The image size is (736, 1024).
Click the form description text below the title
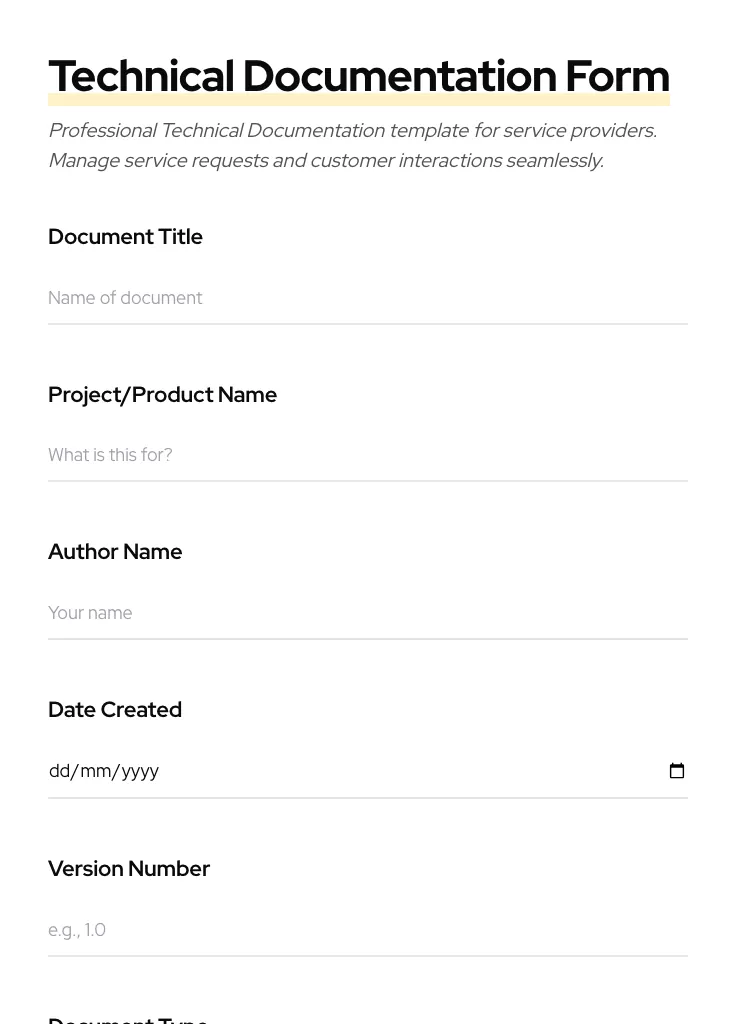click(352, 145)
